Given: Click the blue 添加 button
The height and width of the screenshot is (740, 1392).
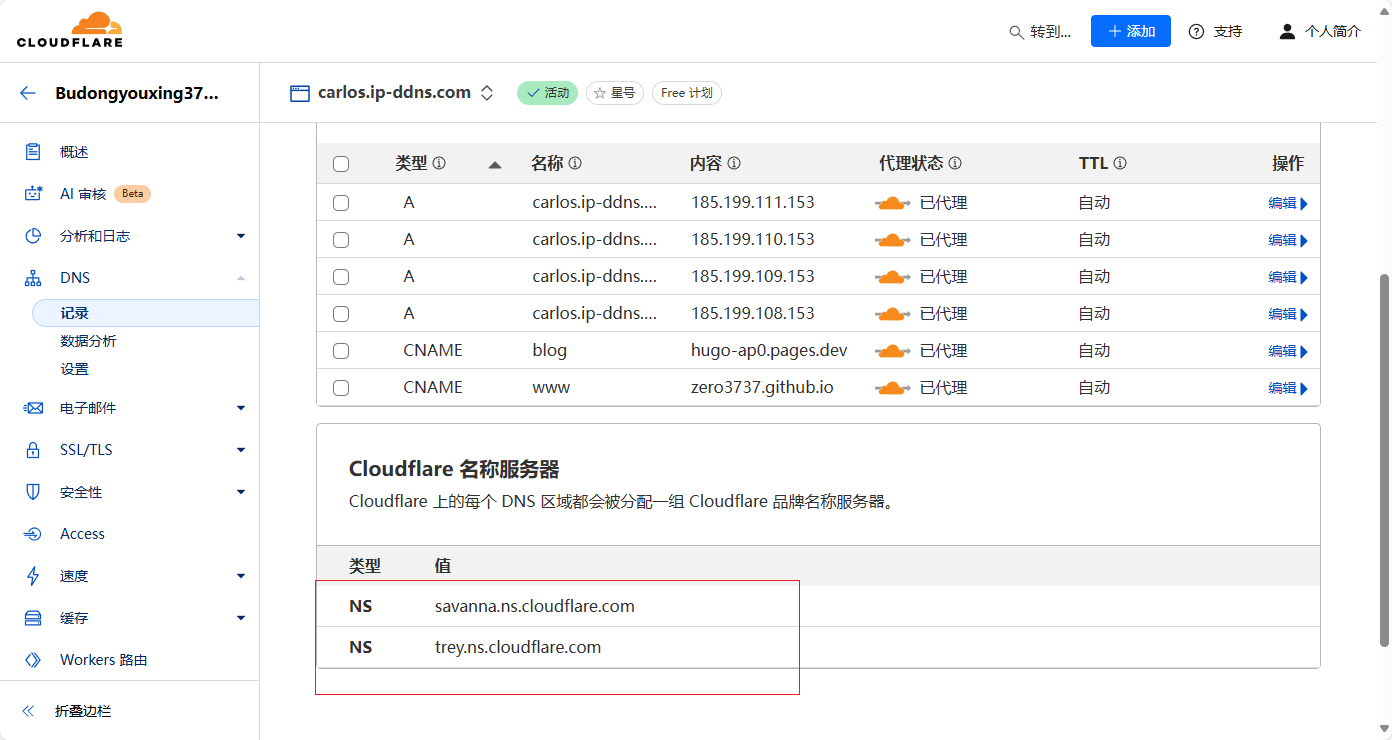Looking at the screenshot, I should [x=1131, y=31].
